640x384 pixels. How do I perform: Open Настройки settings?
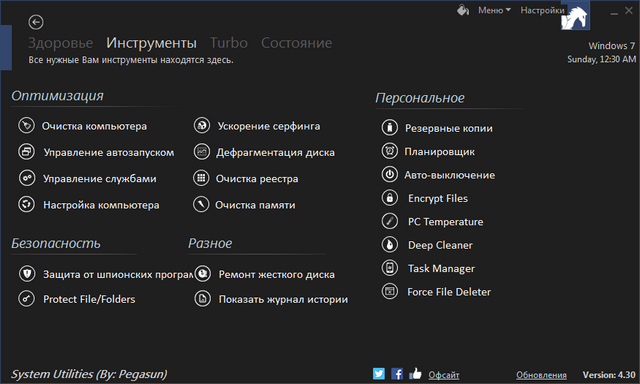click(542, 10)
